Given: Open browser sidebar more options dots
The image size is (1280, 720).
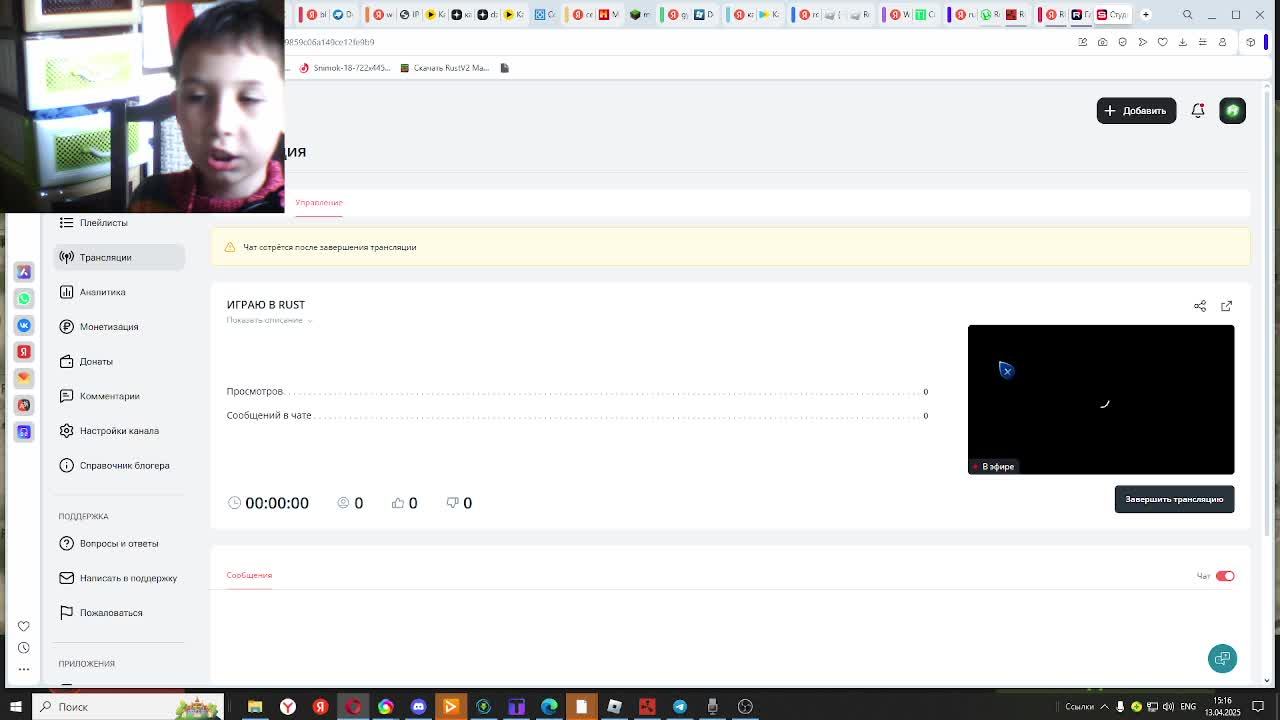Looking at the screenshot, I should click(24, 669).
